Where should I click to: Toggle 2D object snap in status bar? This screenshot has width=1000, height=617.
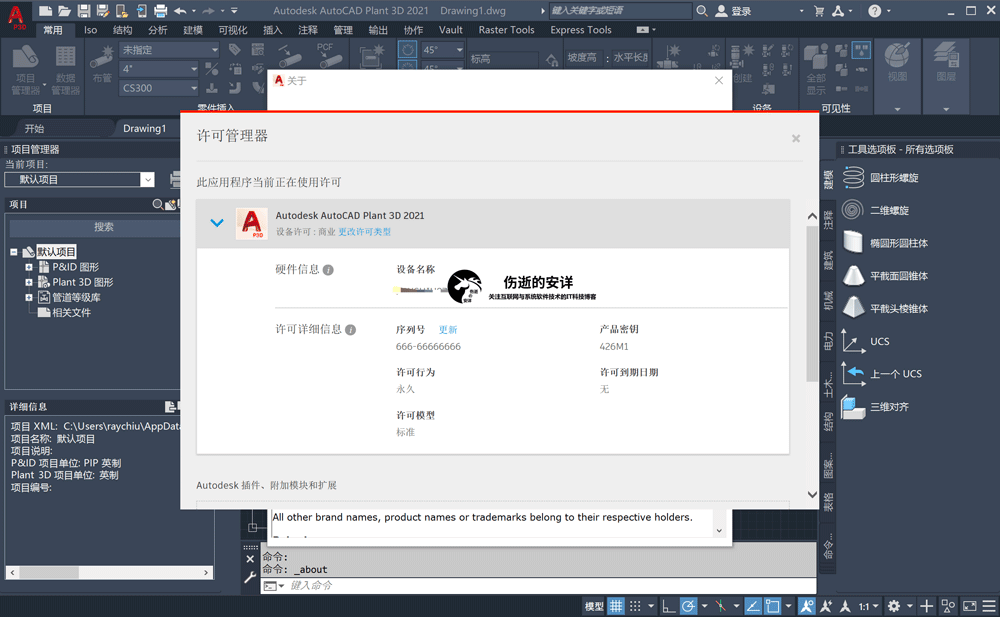click(x=772, y=606)
